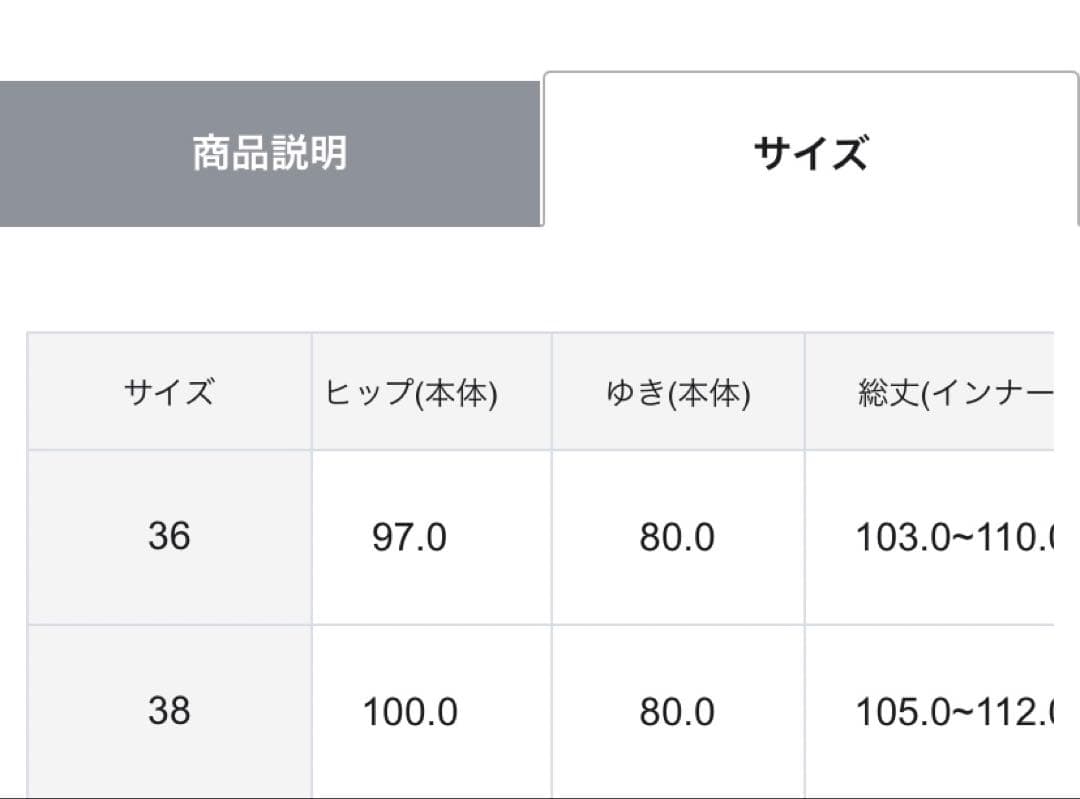Click the gray 商品説明 tab area

[270, 153]
